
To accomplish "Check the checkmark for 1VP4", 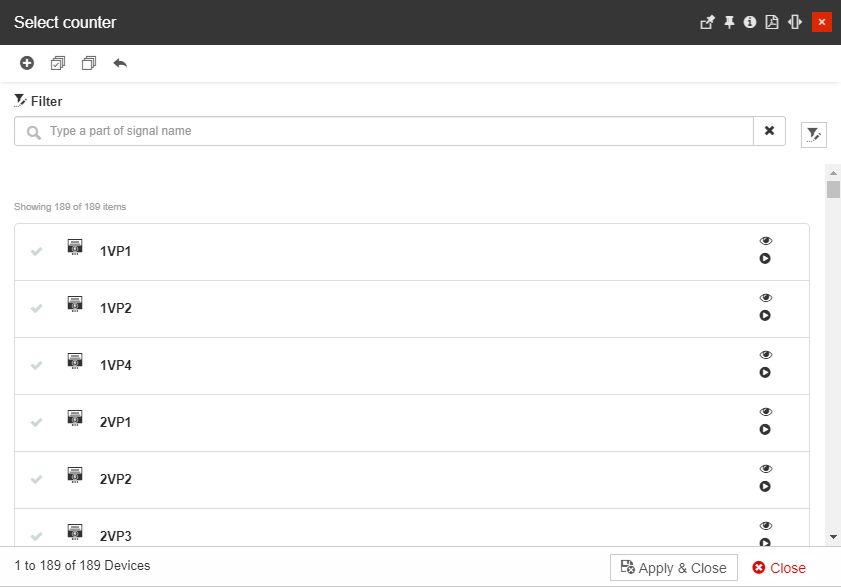I will coord(37,365).
